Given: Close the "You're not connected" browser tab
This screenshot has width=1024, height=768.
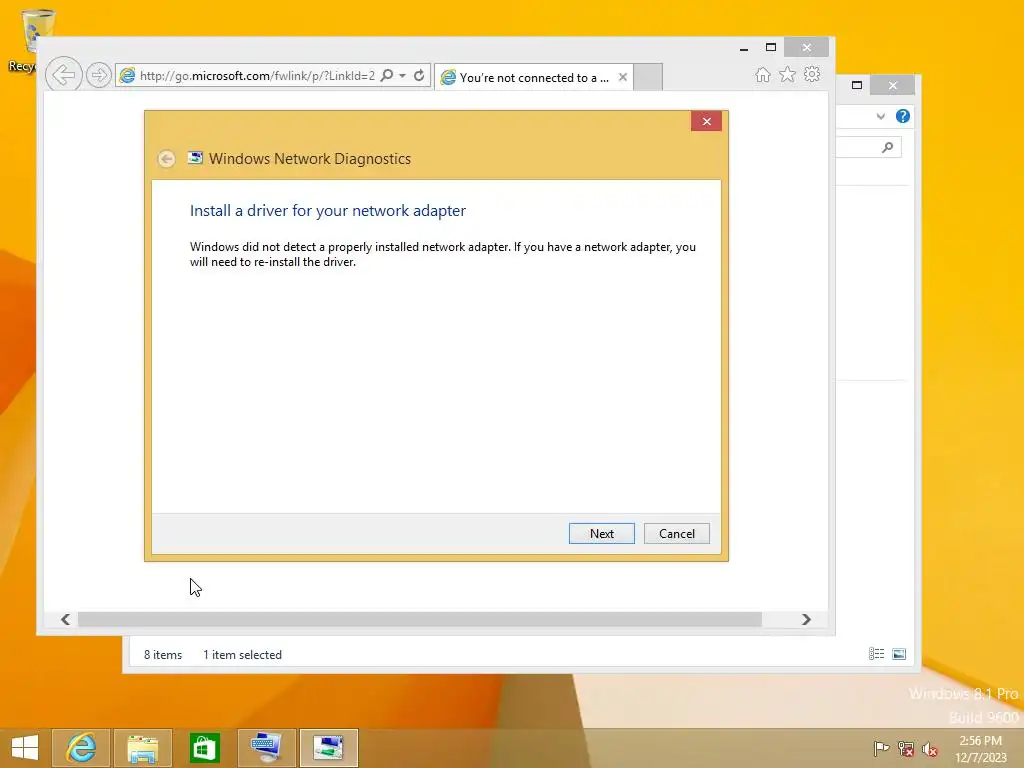Looking at the screenshot, I should [623, 77].
